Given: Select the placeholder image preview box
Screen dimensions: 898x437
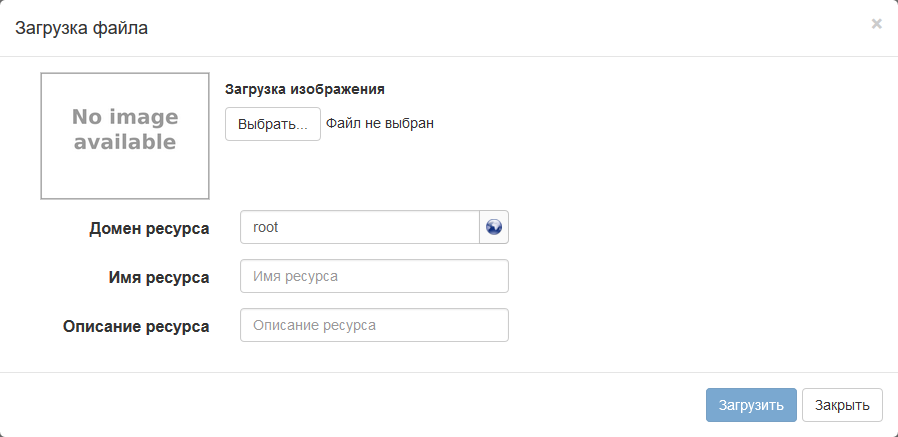Looking at the screenshot, I should [125, 136].
